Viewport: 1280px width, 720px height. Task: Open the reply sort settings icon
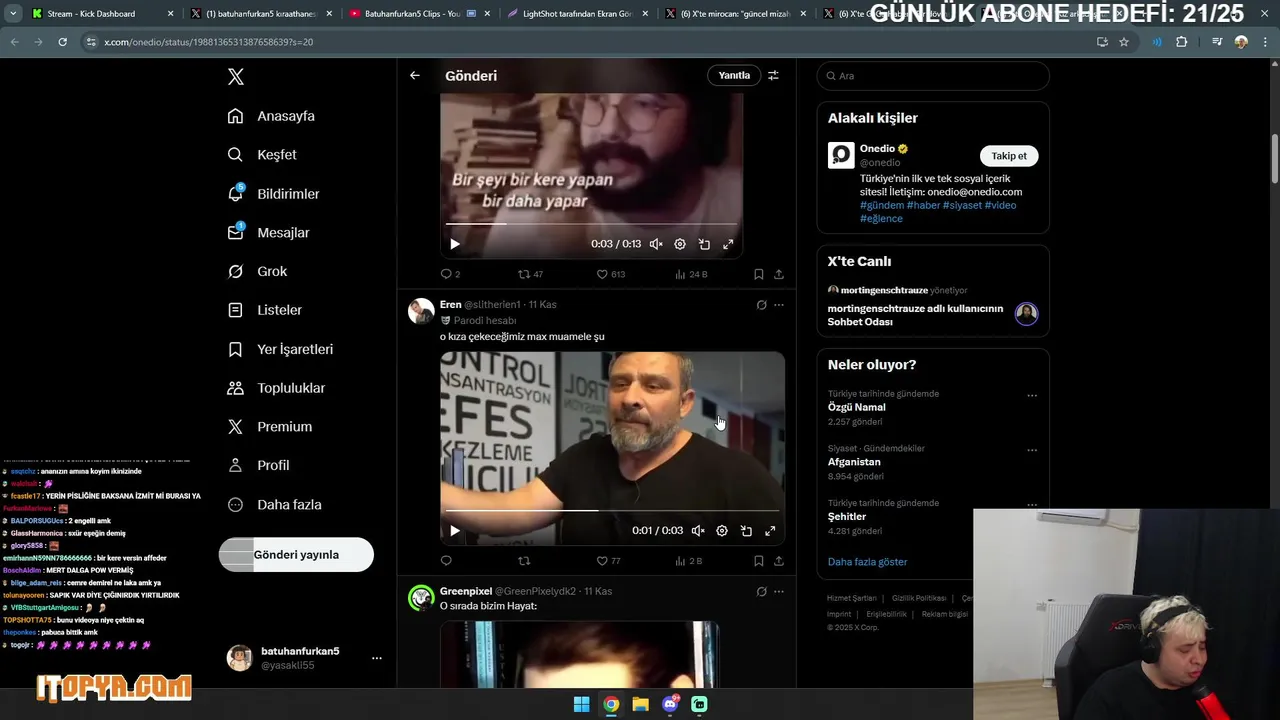(x=773, y=76)
